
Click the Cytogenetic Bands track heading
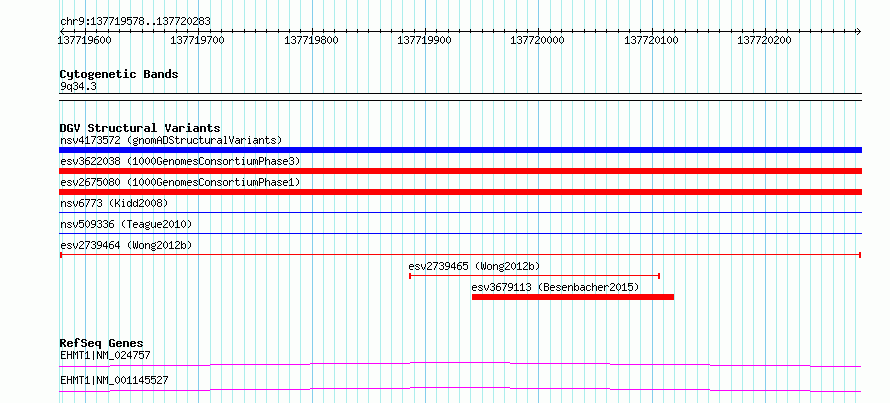pos(119,74)
